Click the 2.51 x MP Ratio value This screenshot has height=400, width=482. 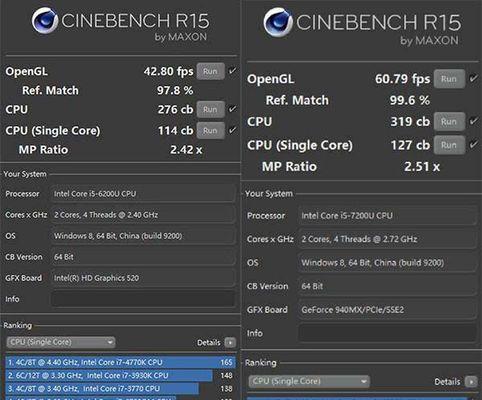pos(422,166)
